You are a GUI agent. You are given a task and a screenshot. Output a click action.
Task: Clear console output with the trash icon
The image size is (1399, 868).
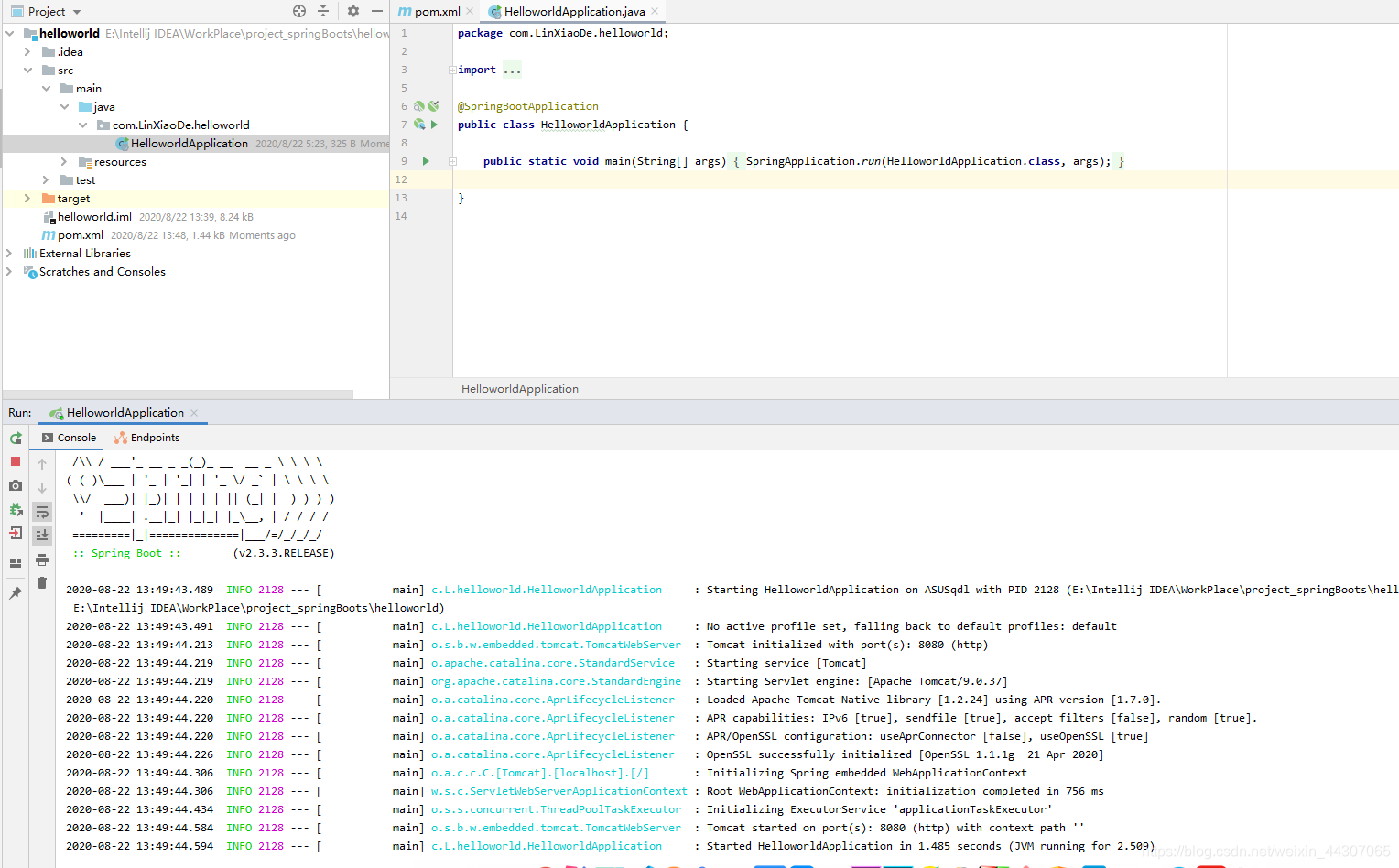tap(42, 583)
